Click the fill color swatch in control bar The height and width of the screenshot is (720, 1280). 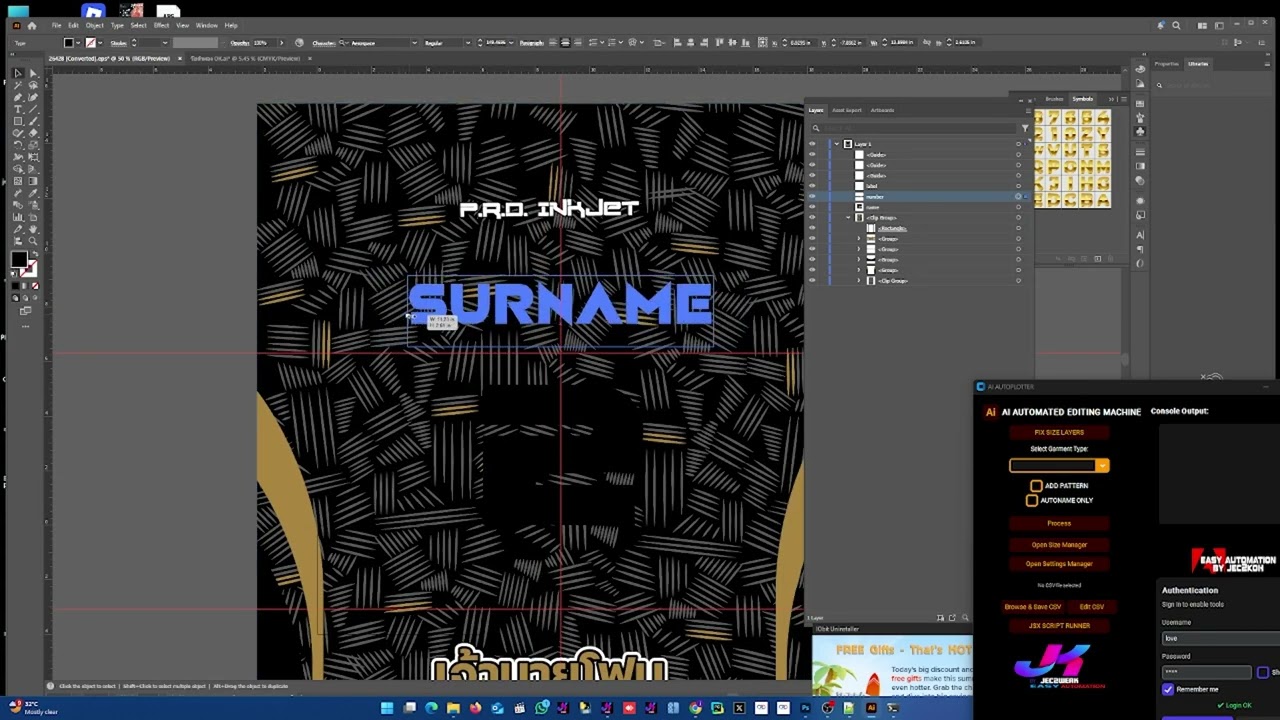[69, 43]
